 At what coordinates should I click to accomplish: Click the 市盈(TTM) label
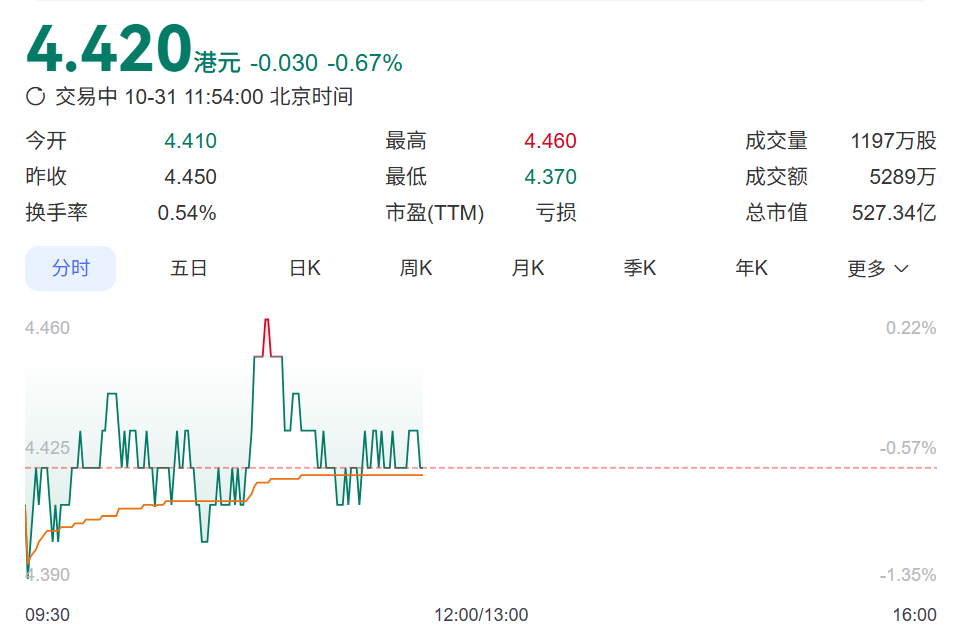(435, 213)
